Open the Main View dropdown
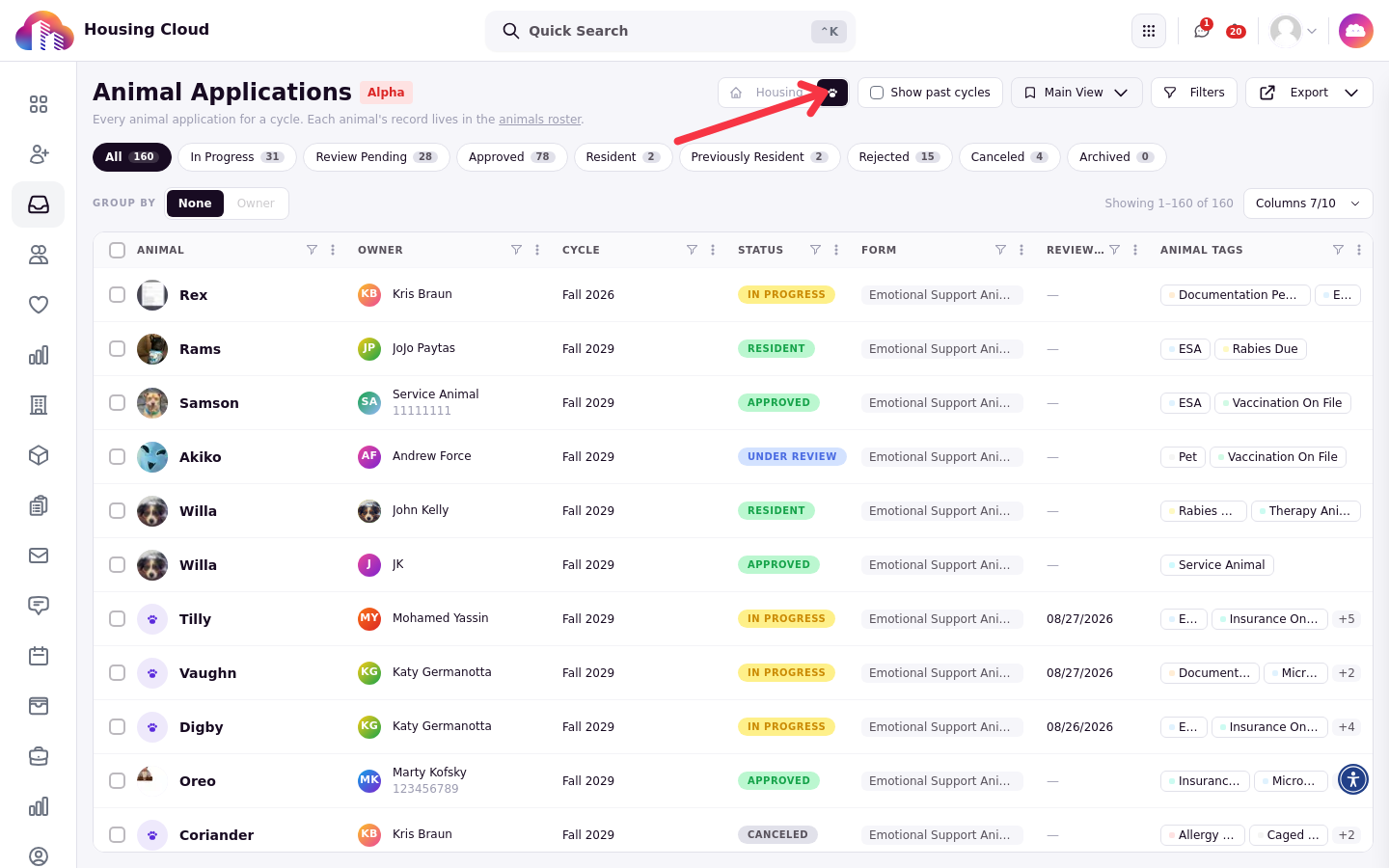 coord(1076,93)
